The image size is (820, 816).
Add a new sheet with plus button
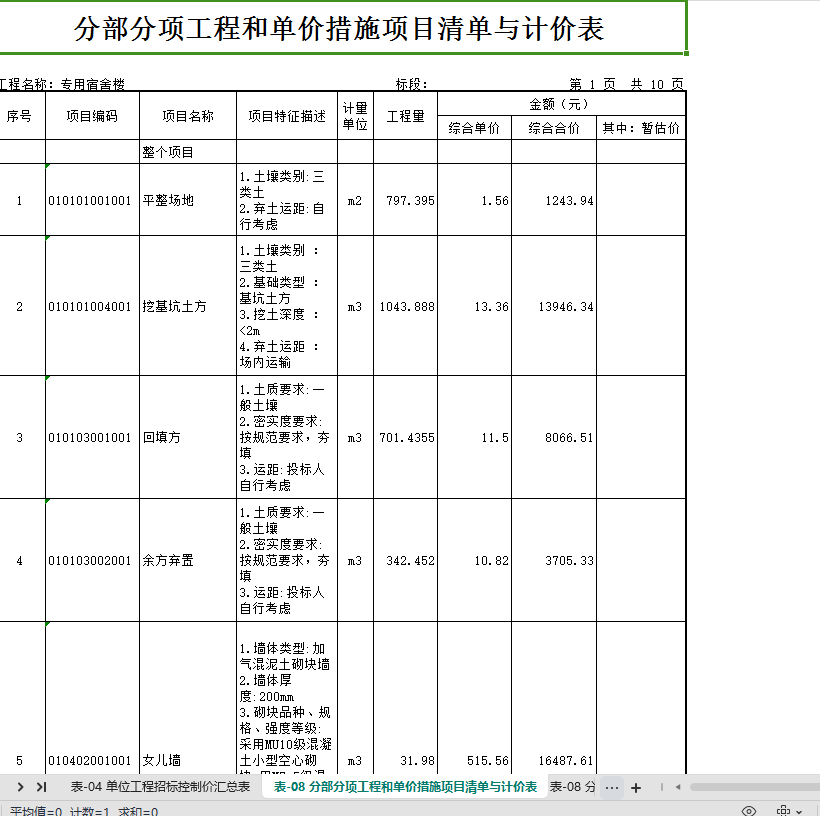tap(636, 787)
